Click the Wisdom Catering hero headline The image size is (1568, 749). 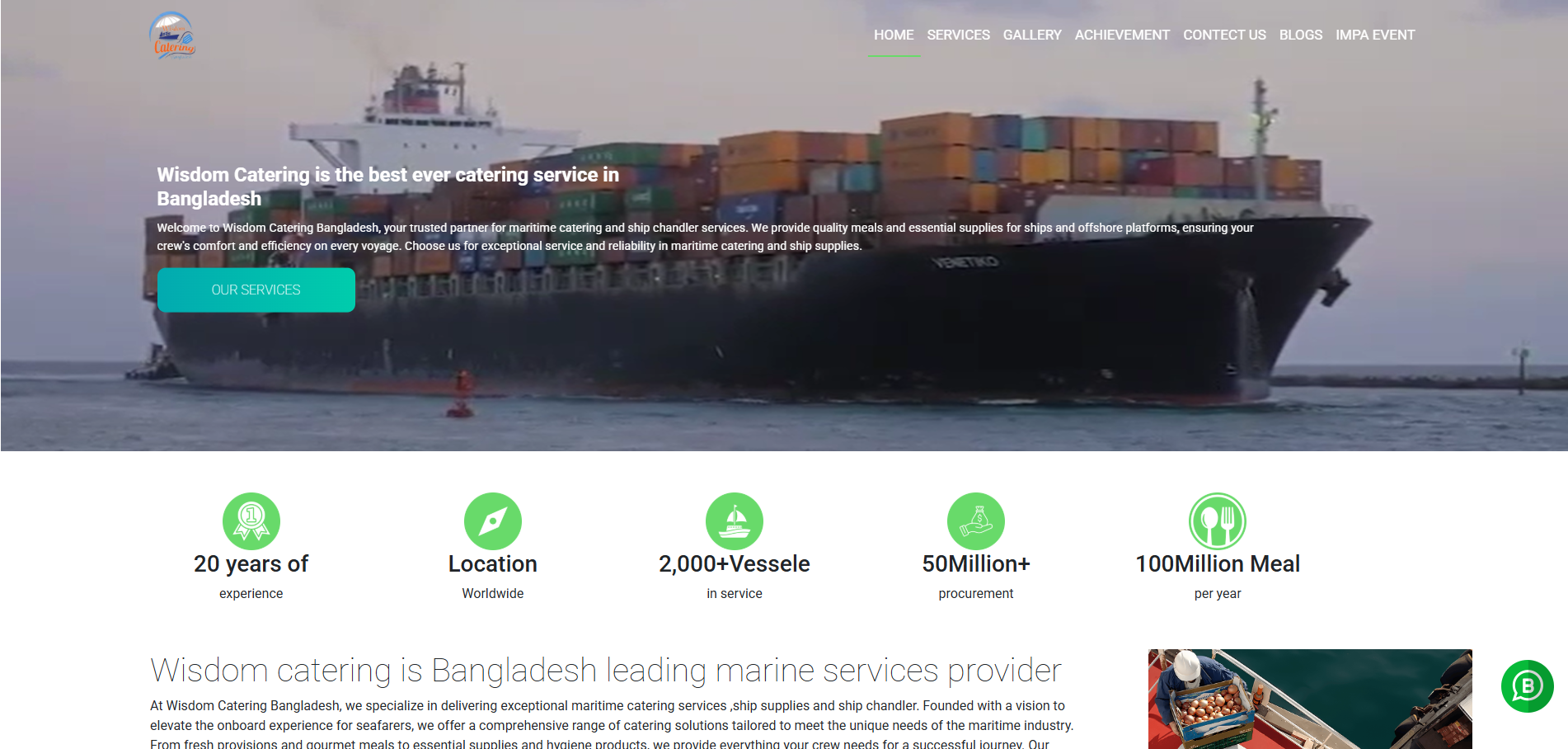[387, 186]
